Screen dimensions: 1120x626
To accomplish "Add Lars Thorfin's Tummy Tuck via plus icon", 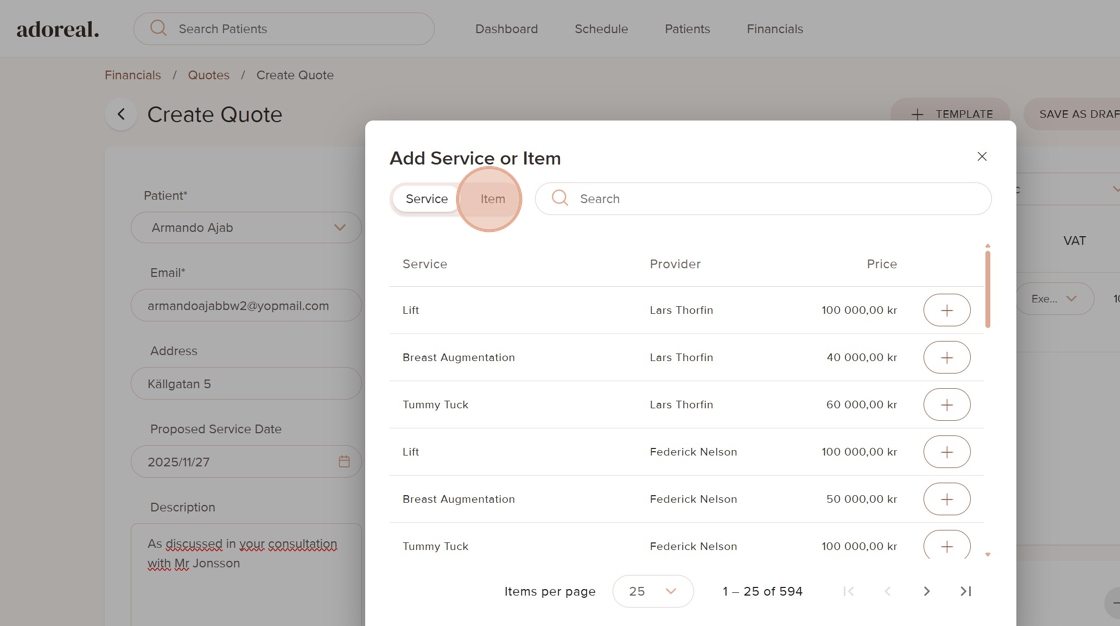I will pos(946,404).
